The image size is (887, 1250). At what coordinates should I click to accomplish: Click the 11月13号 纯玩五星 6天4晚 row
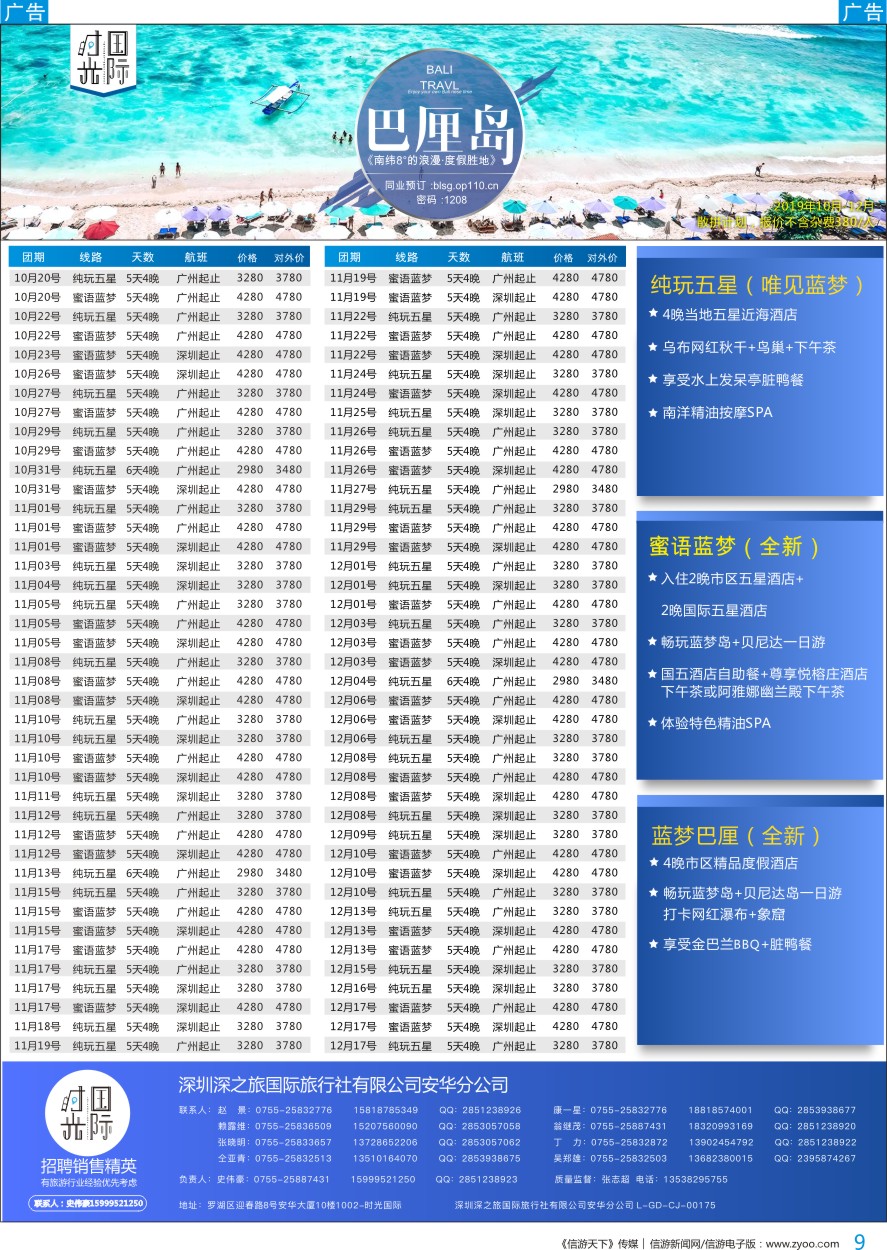(x=160, y=873)
